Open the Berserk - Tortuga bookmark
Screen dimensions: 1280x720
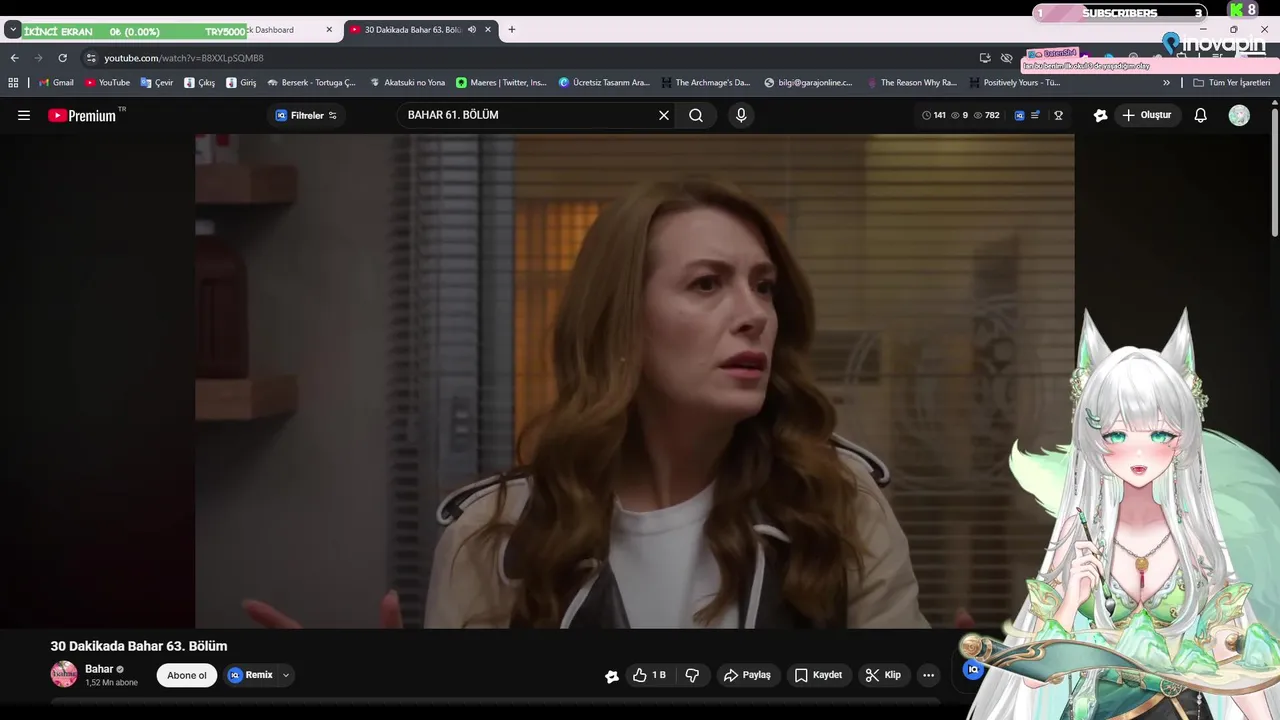pyautogui.click(x=311, y=83)
